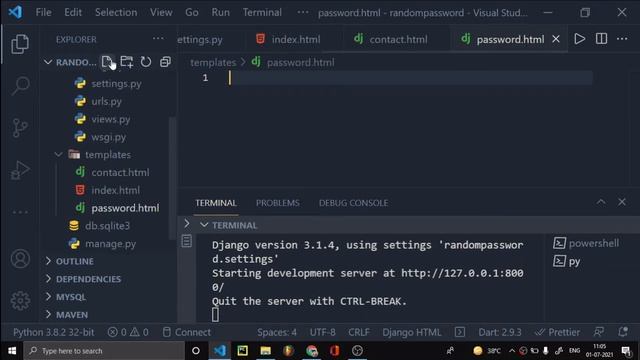The width and height of the screenshot is (640, 360).
Task: Open the Search view in activity bar
Action: (x=20, y=86)
